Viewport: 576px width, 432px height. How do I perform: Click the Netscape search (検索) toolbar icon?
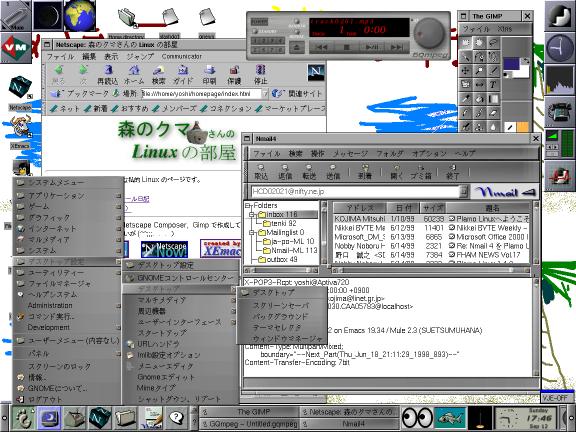click(x=159, y=75)
